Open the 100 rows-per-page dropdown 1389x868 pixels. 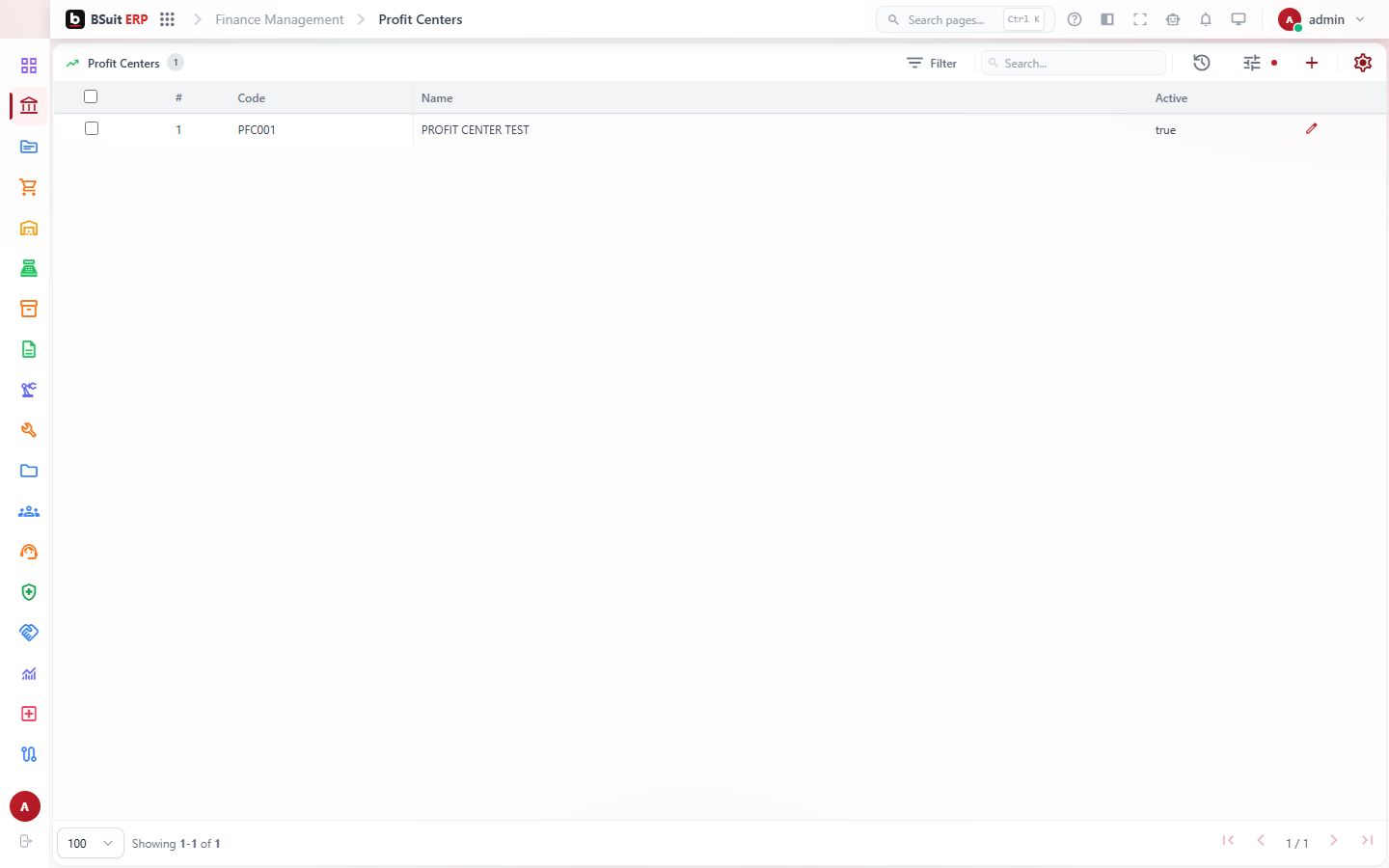point(91,843)
